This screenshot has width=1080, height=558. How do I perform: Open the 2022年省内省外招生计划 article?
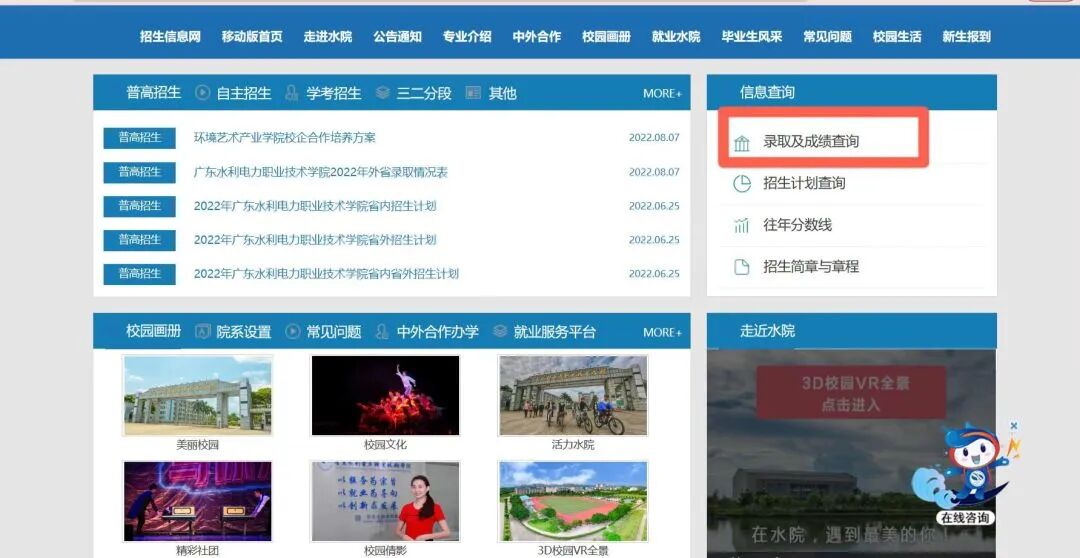click(326, 273)
